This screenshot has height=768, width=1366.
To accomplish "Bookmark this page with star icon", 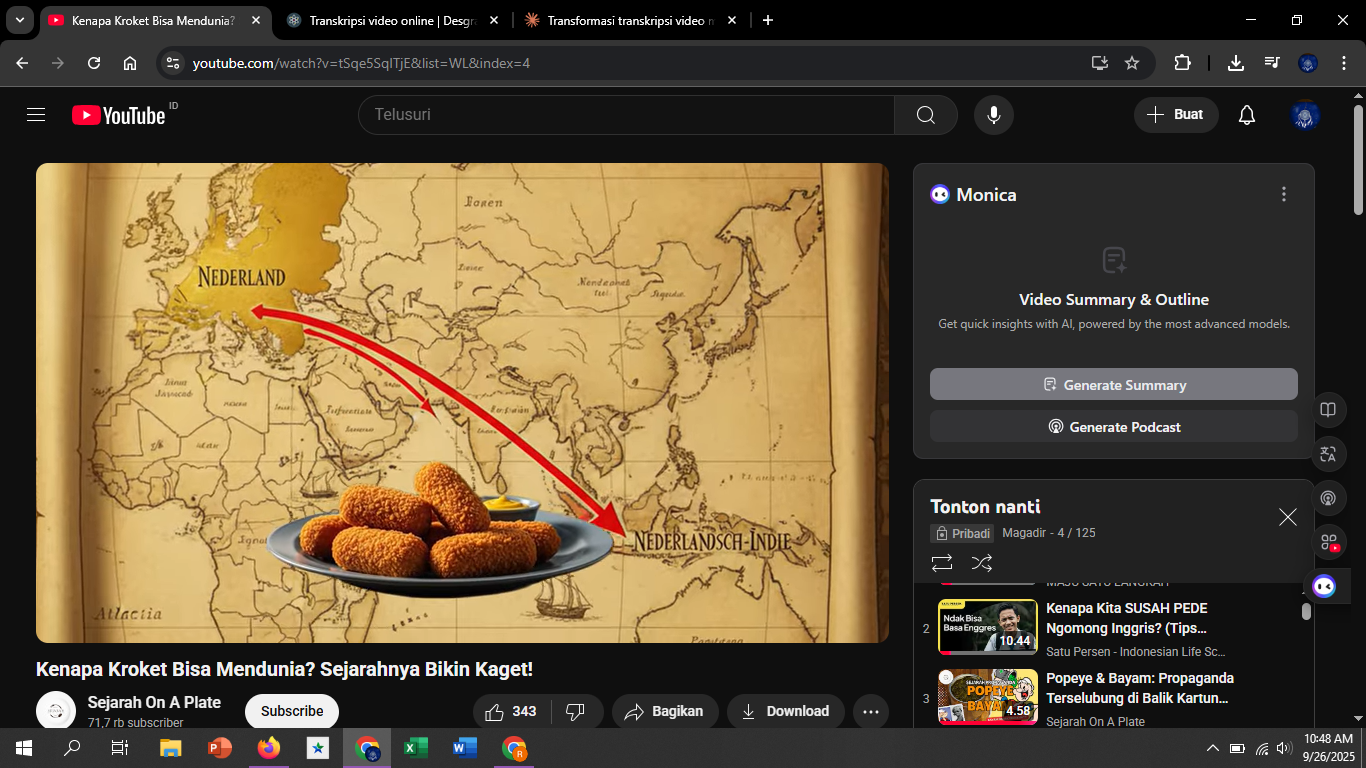I will [x=1132, y=63].
